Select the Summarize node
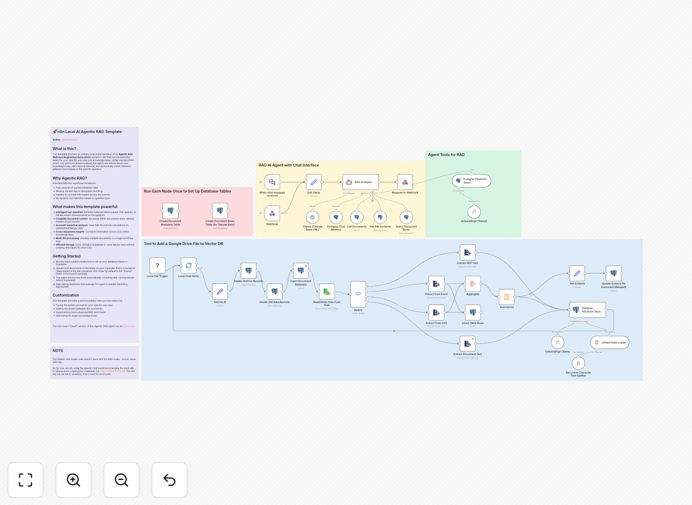692x505 pixels. click(x=507, y=297)
